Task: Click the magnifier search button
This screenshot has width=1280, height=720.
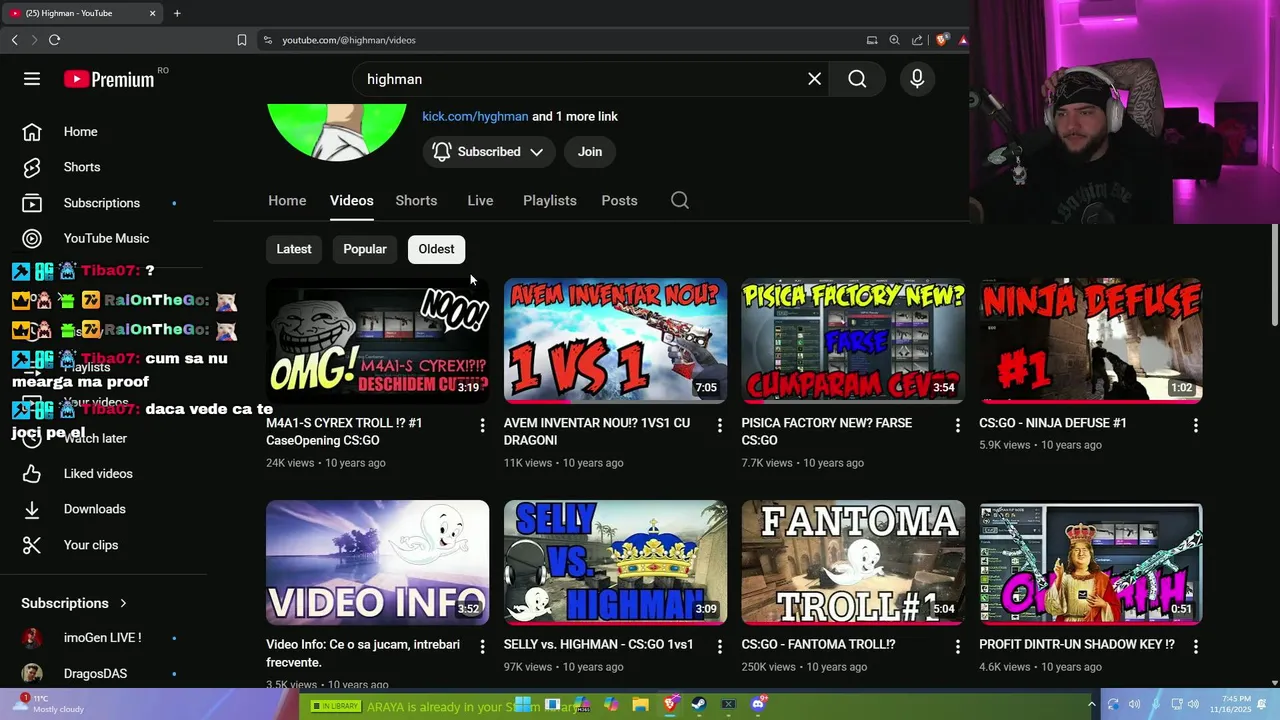Action: 857,79
